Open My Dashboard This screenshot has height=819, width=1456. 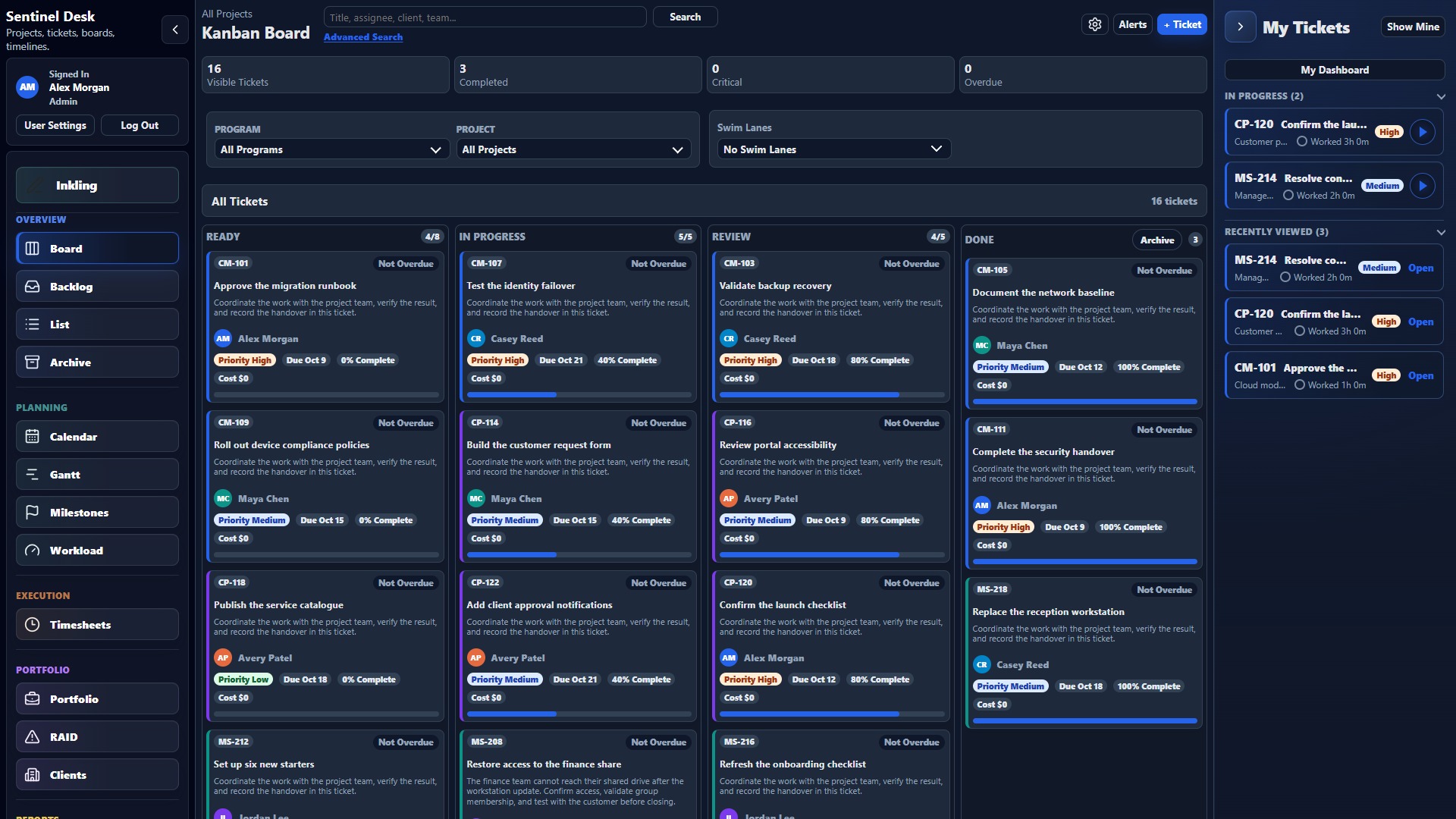click(x=1335, y=70)
